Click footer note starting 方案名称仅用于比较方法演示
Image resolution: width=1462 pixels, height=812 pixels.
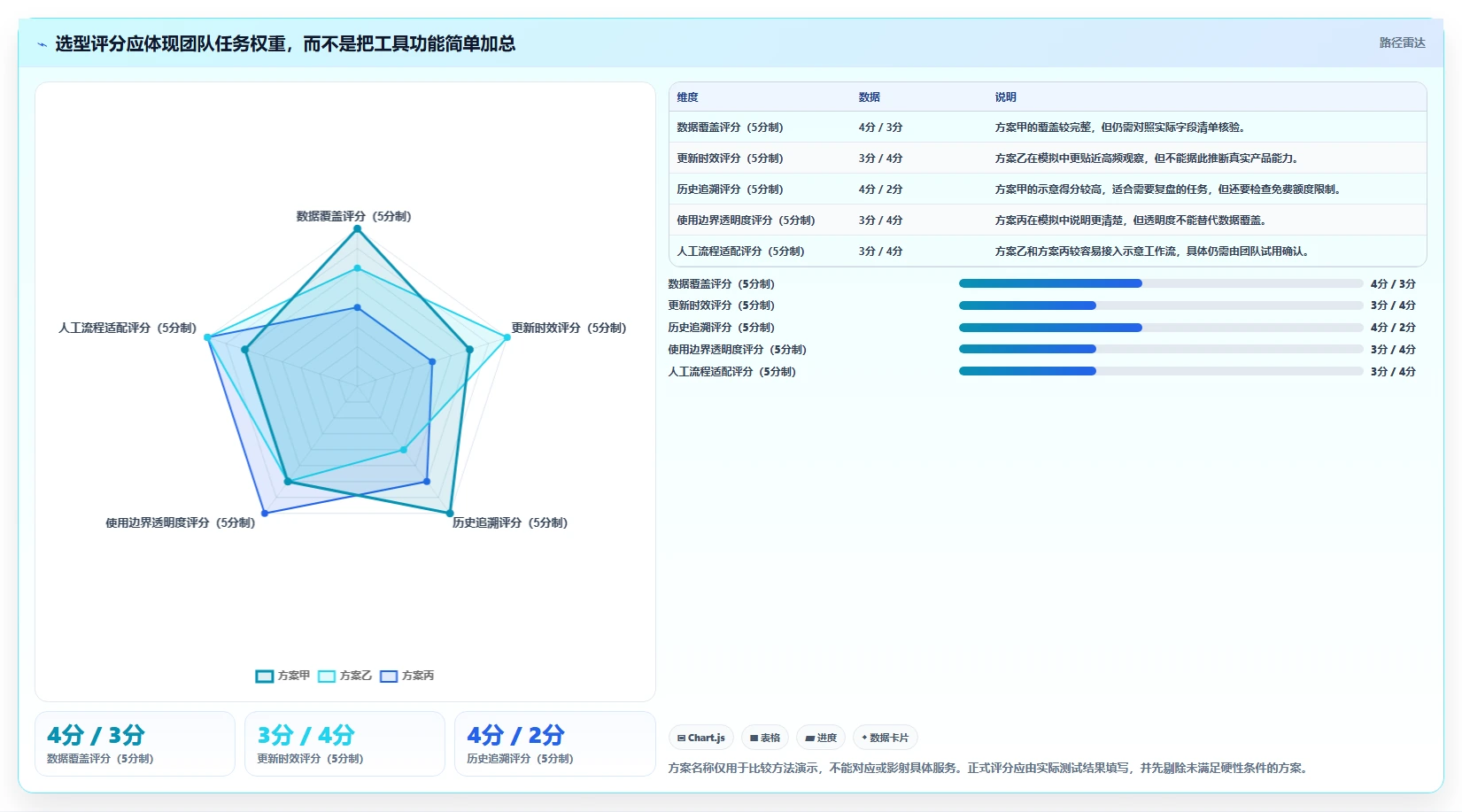pos(990,769)
